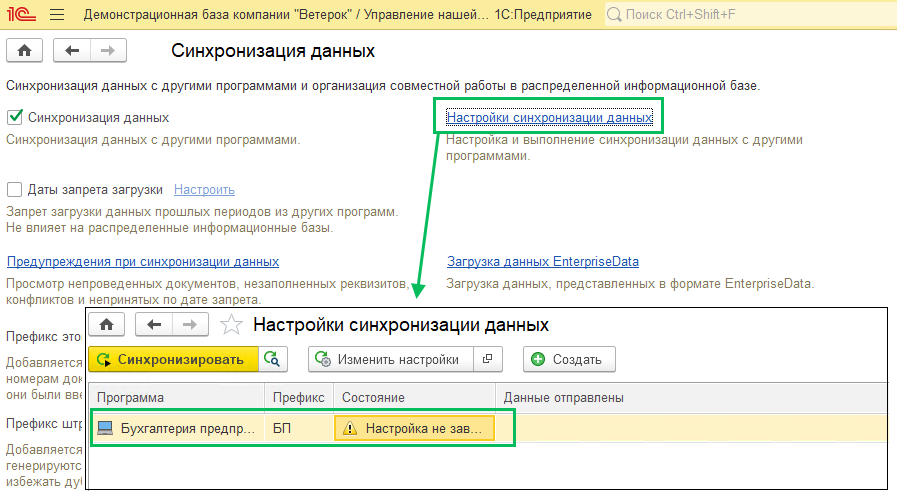Click the copy windows icon button
This screenshot has height=498, width=897.
tap(488, 359)
